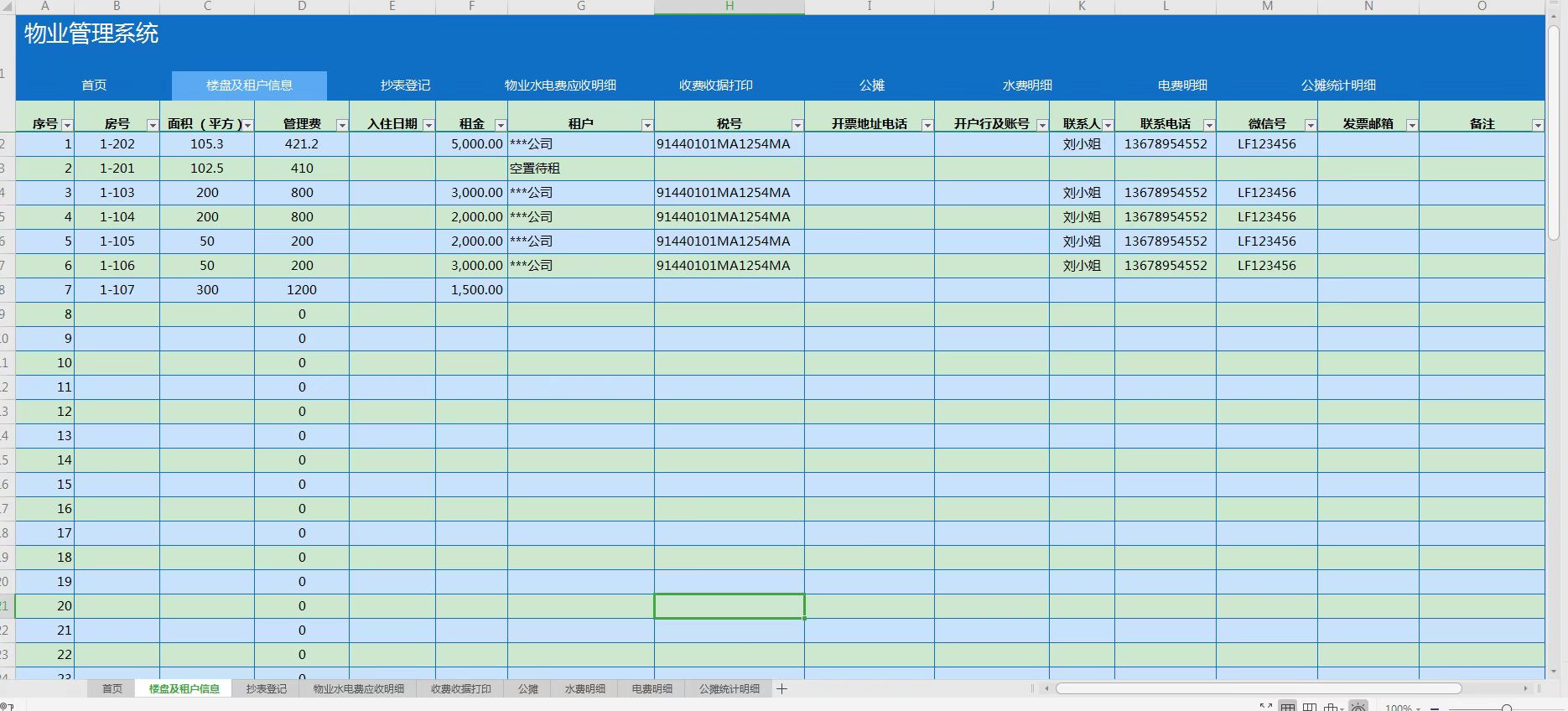Open the 房号 column filter dropdown
1568x711 pixels.
[153, 125]
